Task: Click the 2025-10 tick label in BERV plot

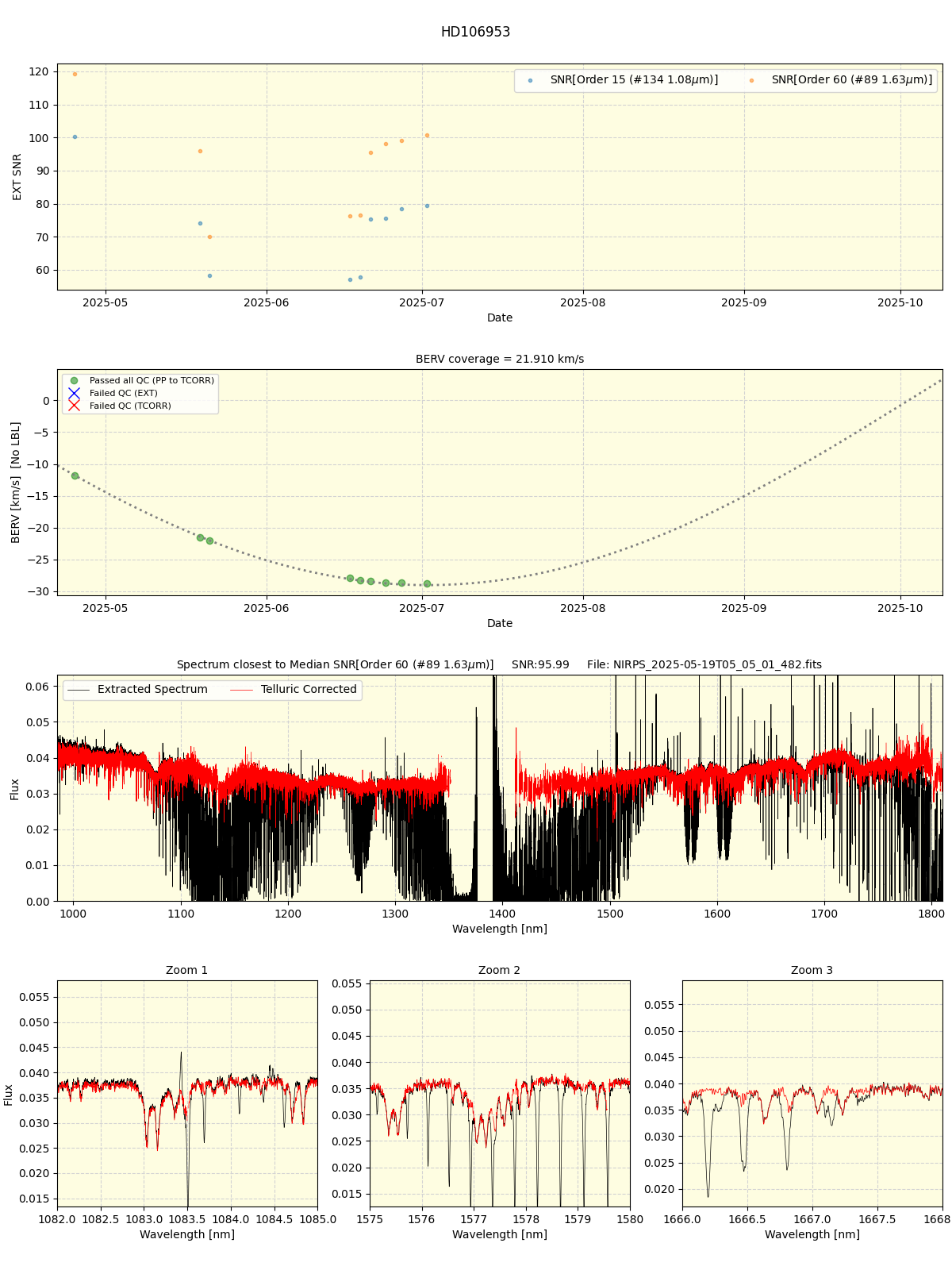Action: (x=900, y=608)
